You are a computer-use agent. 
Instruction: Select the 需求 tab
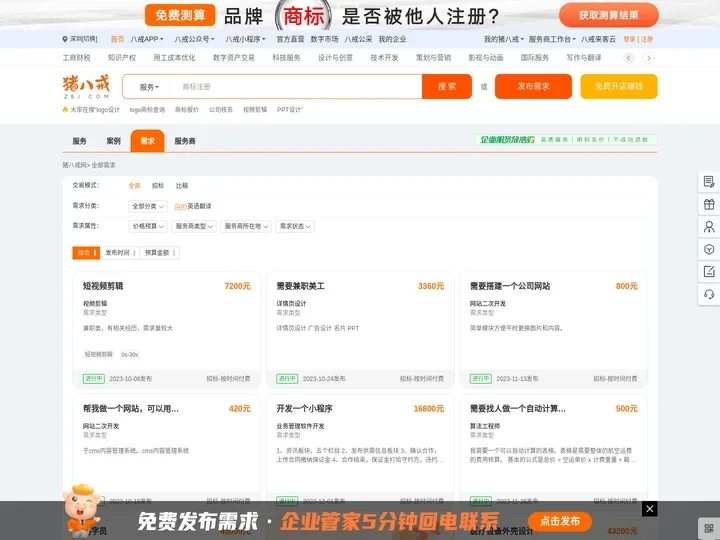pos(147,141)
